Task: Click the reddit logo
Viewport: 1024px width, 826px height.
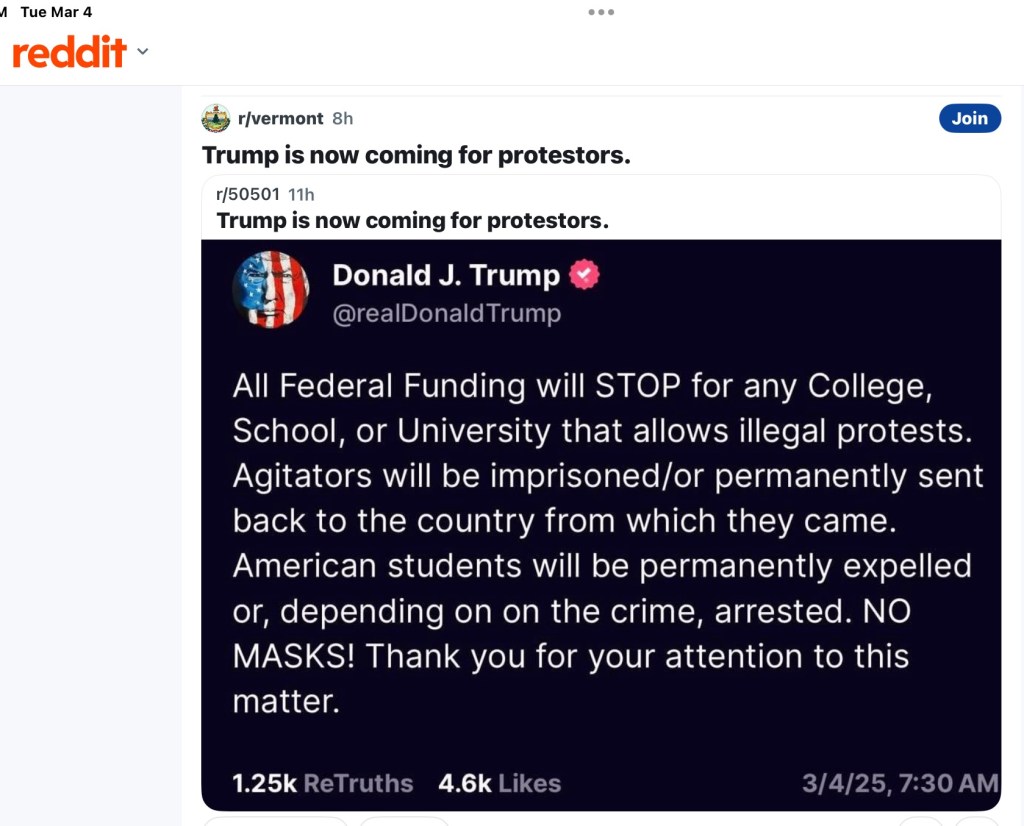Action: 69,52
